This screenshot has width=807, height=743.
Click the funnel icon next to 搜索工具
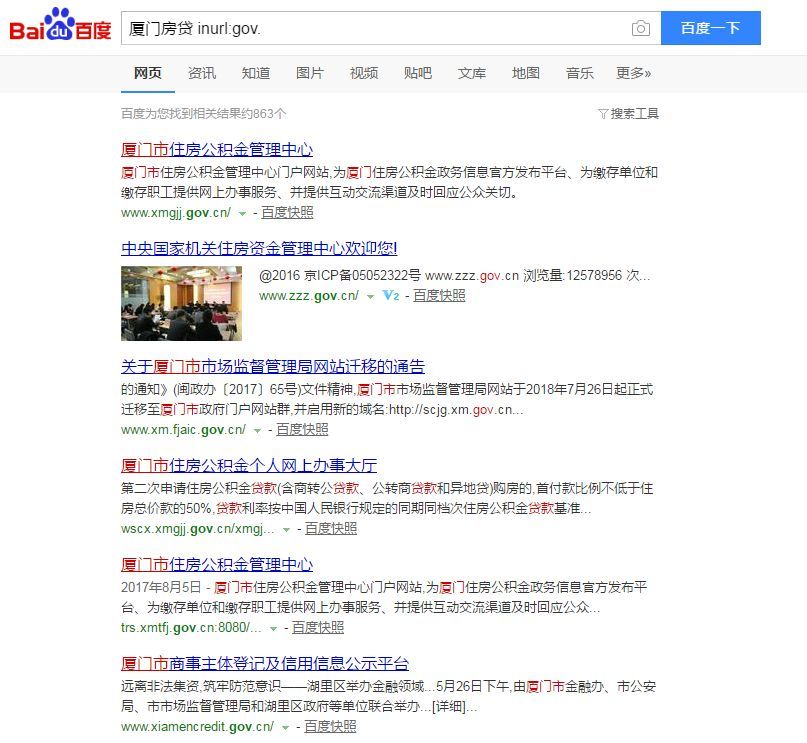click(603, 114)
